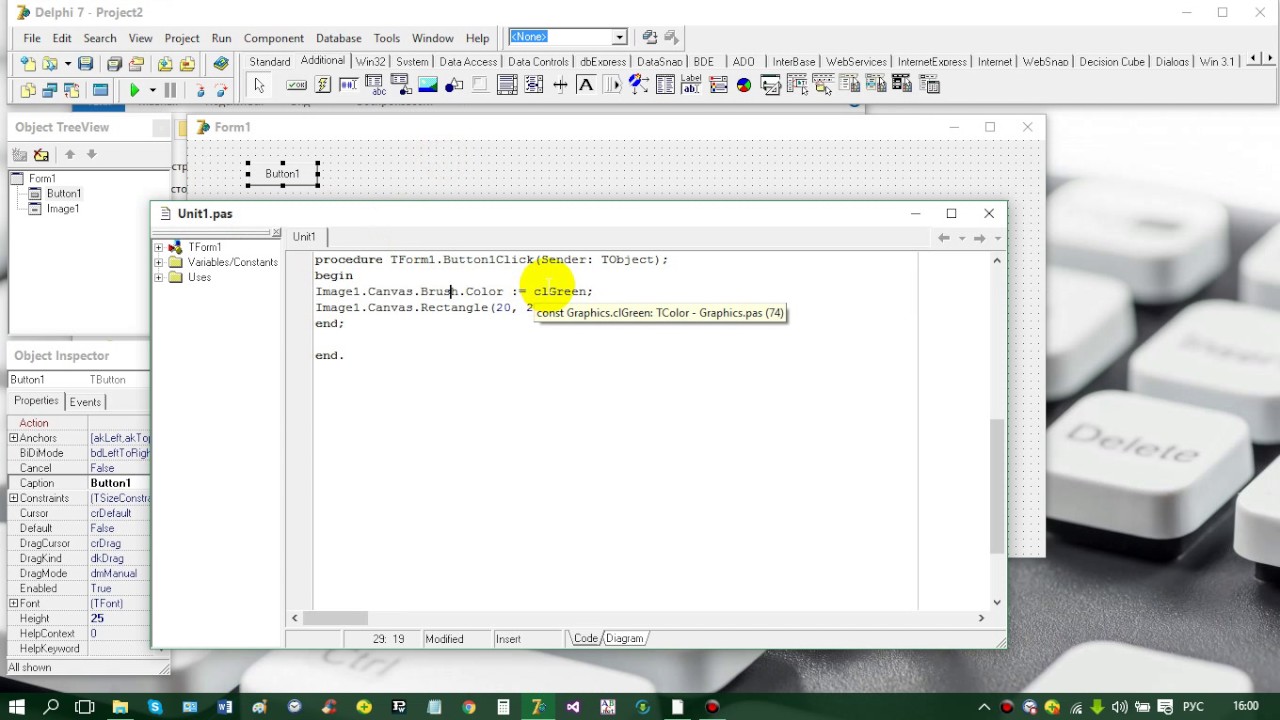Open the code editor forward history dropdown
Screen dimensions: 1280x720
click(997, 238)
